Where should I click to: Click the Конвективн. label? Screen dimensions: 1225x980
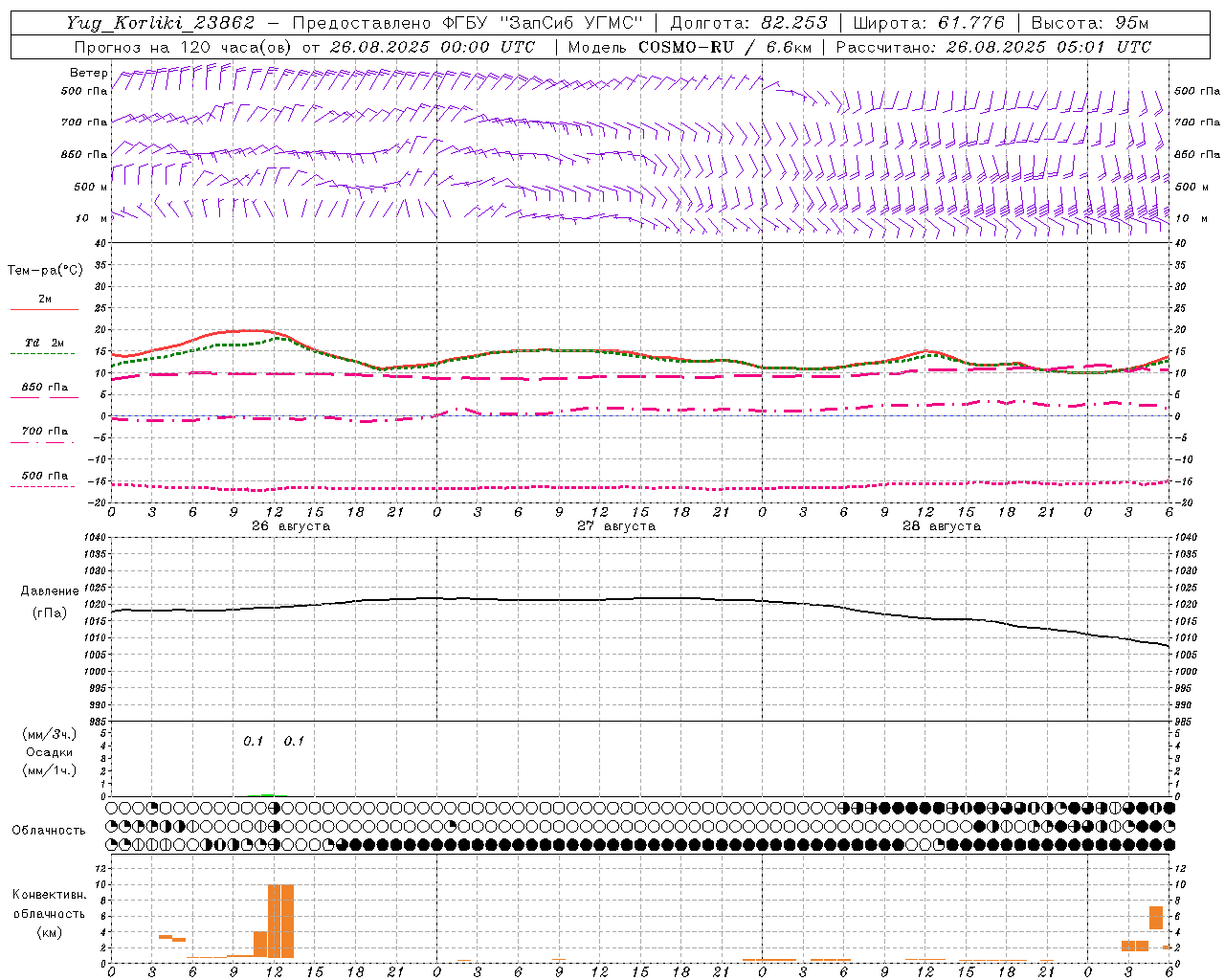pyautogui.click(x=50, y=895)
